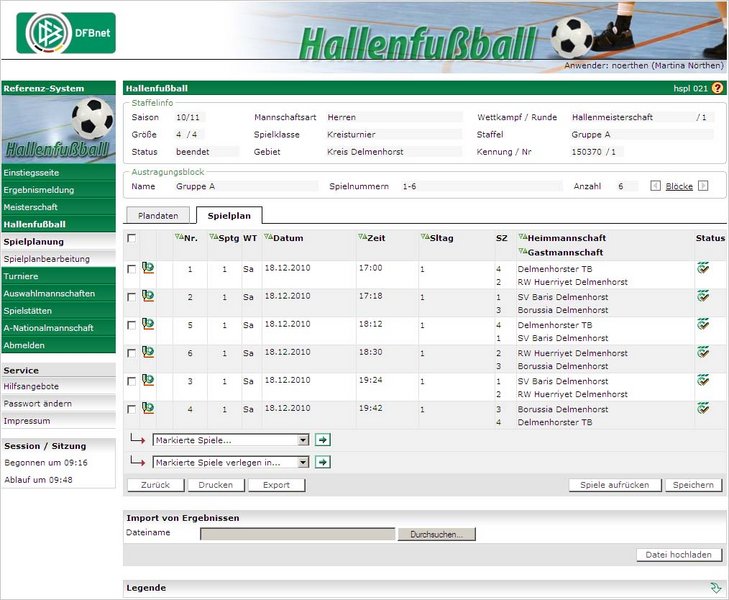Check the select-all checkbox in table header

tap(132, 238)
